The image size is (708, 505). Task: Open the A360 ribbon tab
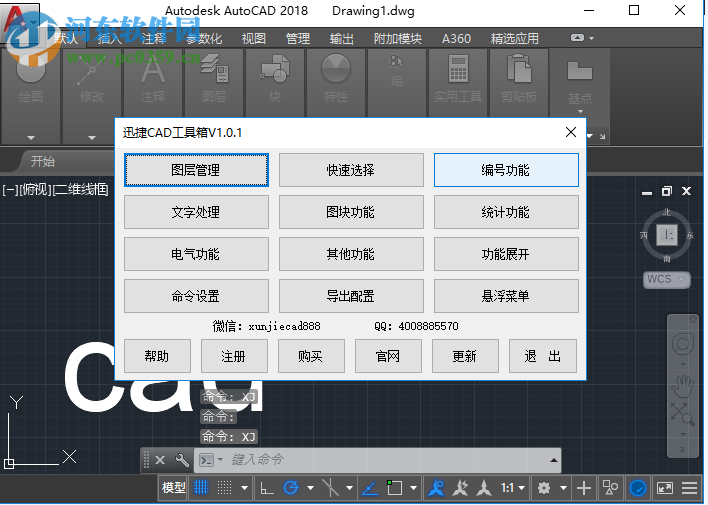click(x=456, y=39)
